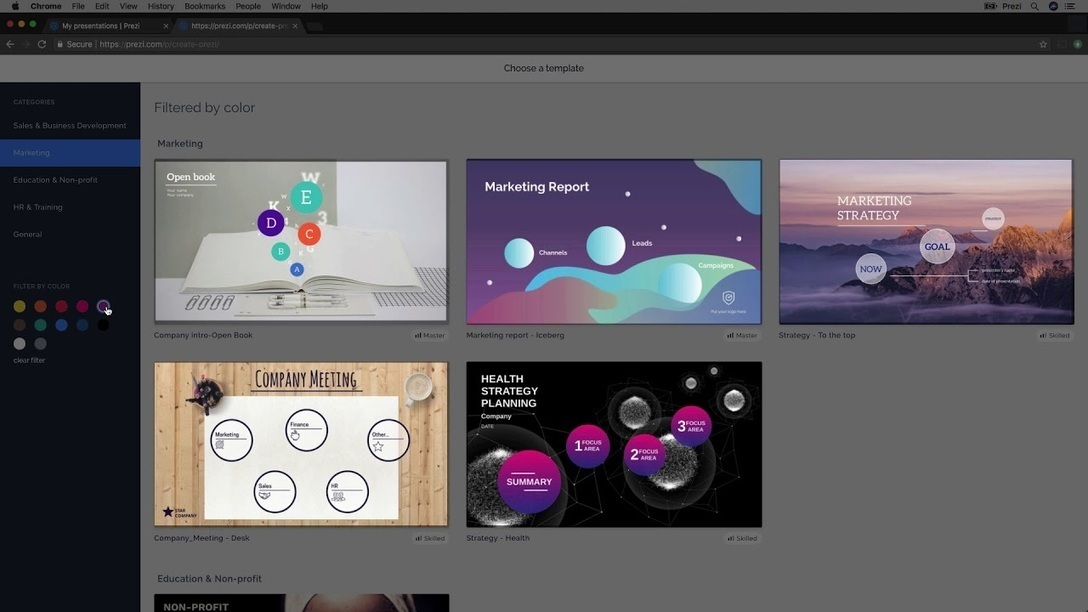Filter templates by the teal green swatch
This screenshot has height=612, width=1088.
(40, 325)
